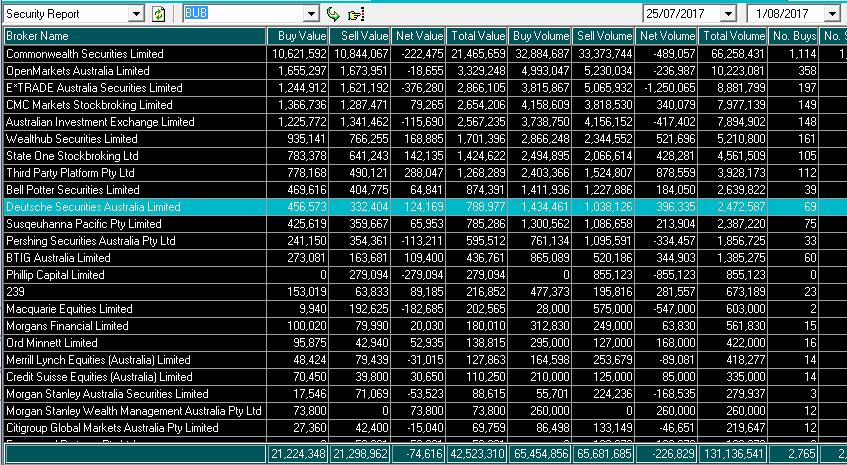Select Third Party Platform Pty Ltd row
Image resolution: width=847 pixels, height=465 pixels.
(424, 173)
